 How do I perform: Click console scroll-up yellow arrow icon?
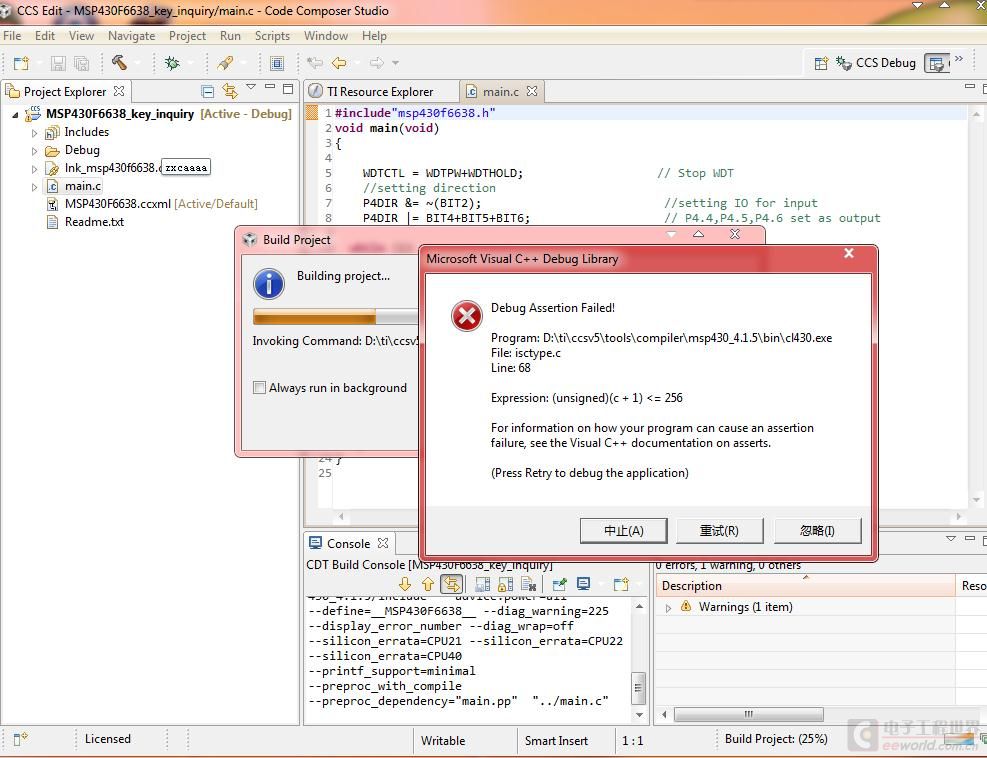point(428,584)
